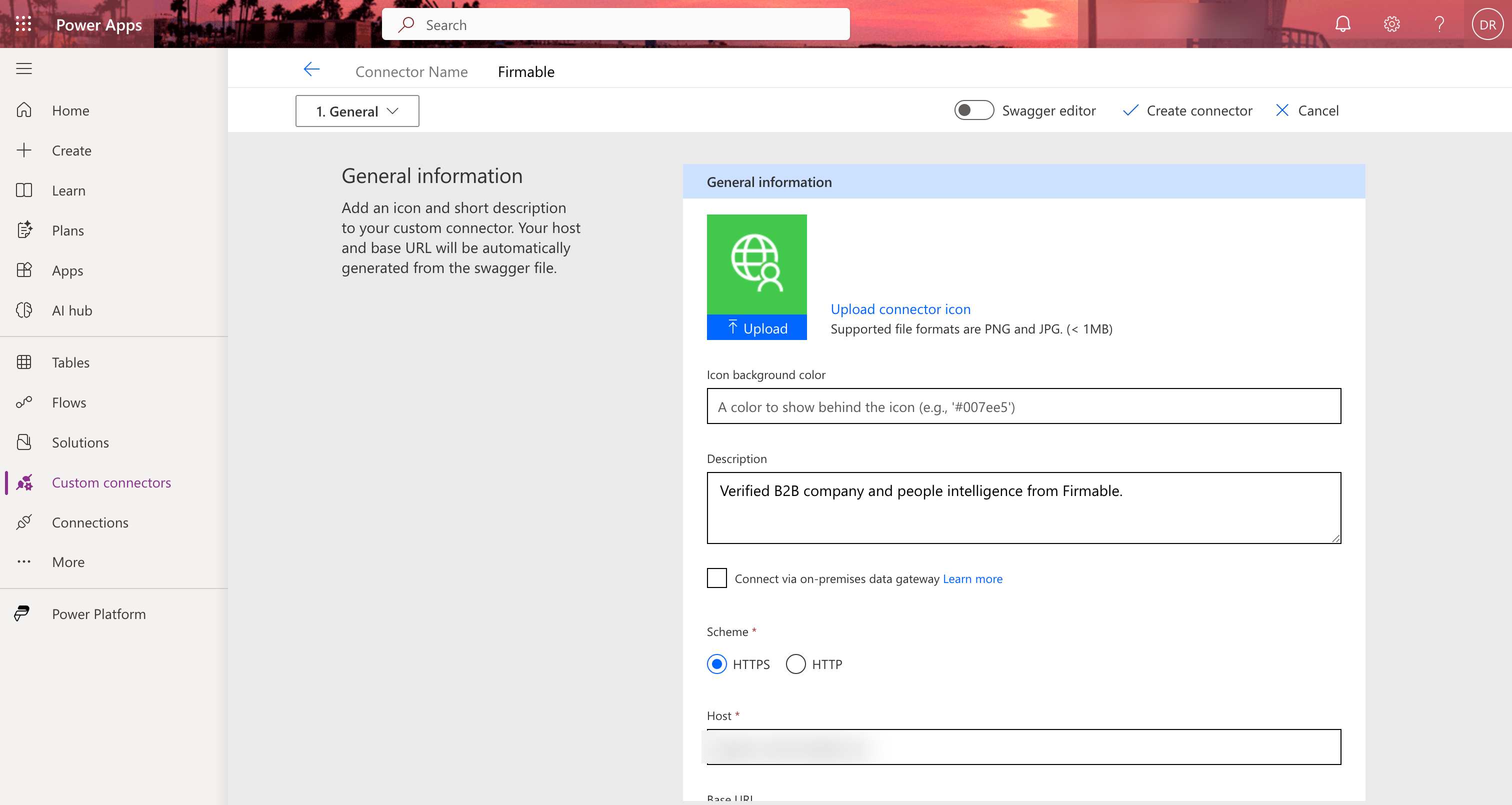Click Create connector button
The width and height of the screenshot is (1512, 805).
pyautogui.click(x=1187, y=110)
